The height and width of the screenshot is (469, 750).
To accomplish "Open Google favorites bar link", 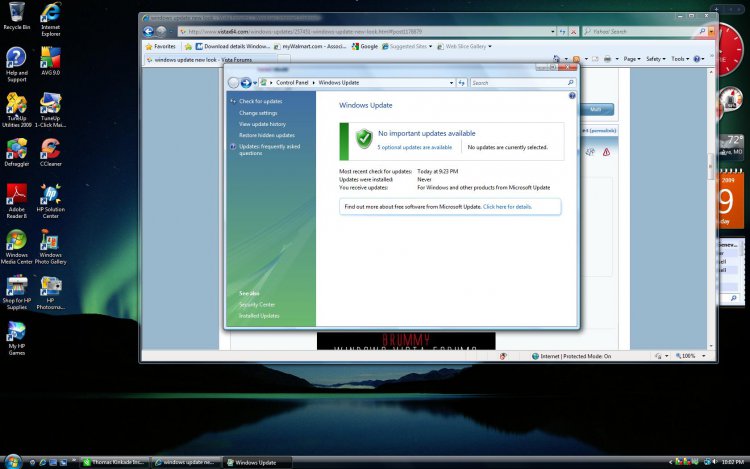I will 365,46.
